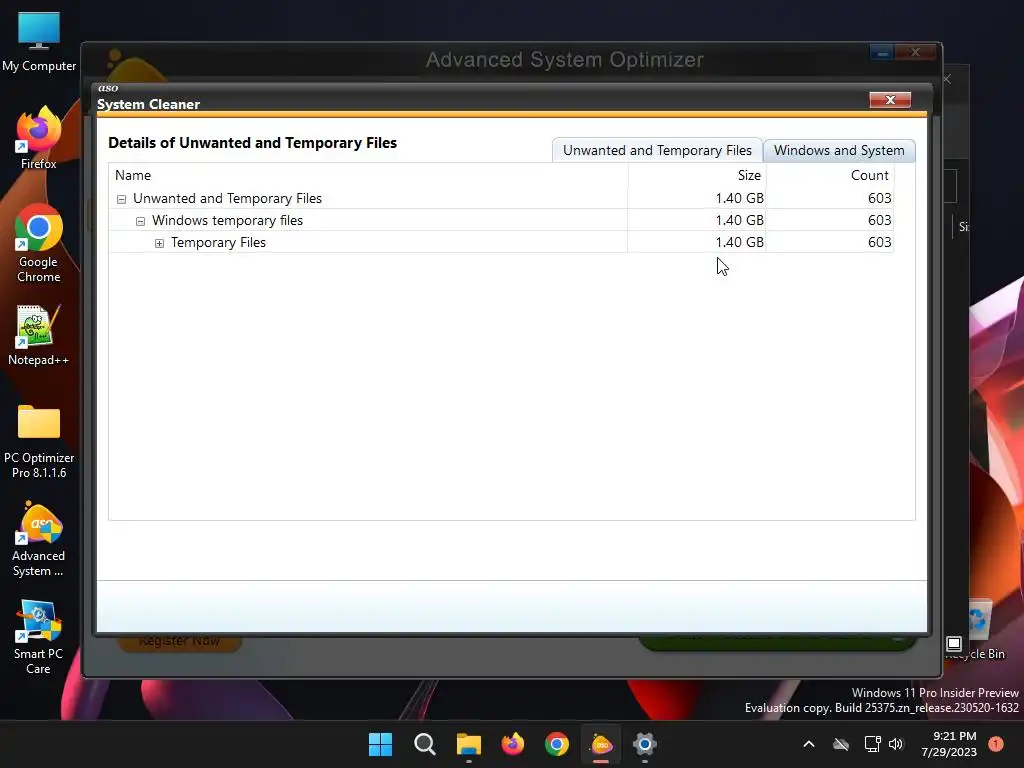Launch Firefox from the desktop shortcut
The height and width of the screenshot is (768, 1024).
tap(39, 138)
